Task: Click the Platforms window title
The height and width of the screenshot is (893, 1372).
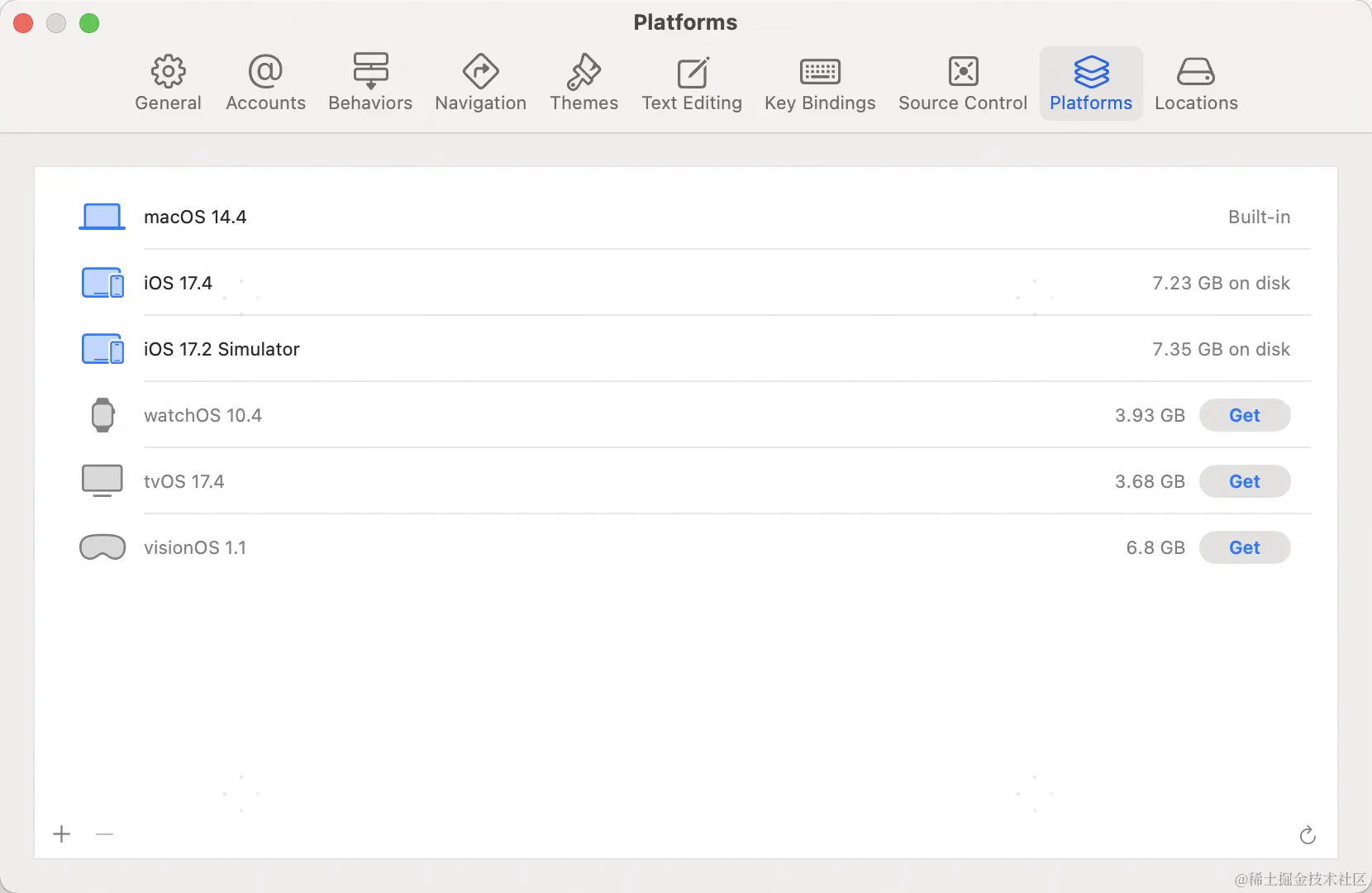Action: (x=685, y=22)
